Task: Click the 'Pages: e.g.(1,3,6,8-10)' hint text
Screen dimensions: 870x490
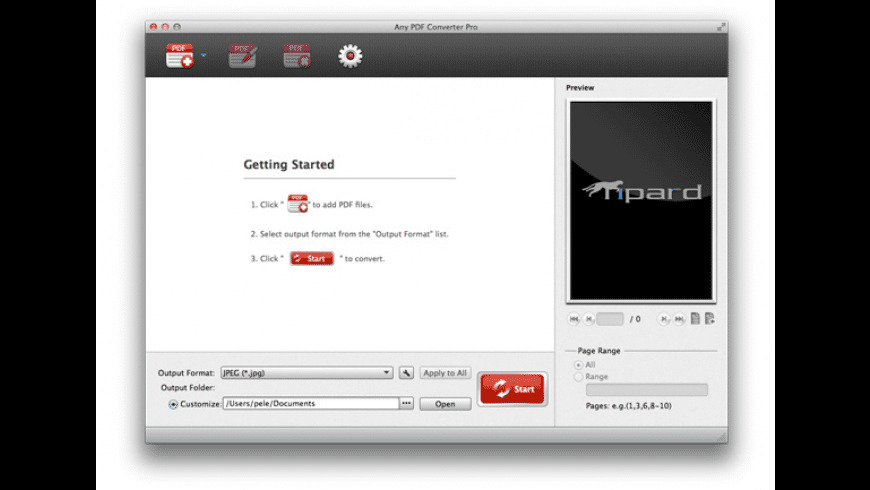Action: tap(629, 406)
